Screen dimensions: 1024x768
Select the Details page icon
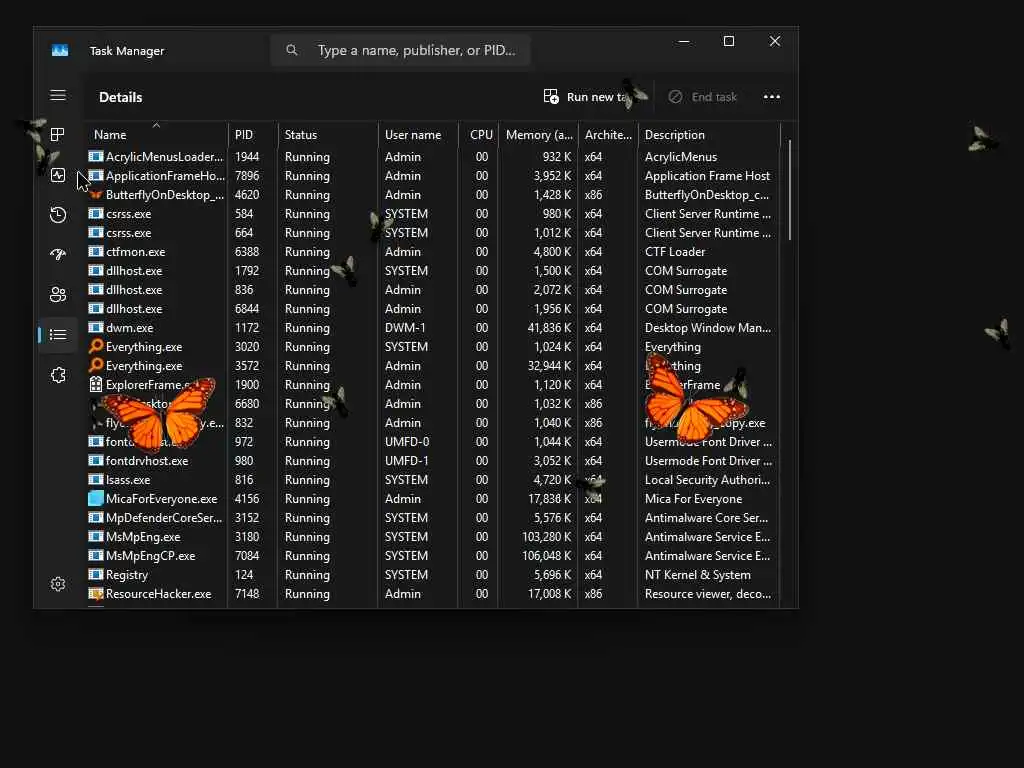[x=57, y=334]
